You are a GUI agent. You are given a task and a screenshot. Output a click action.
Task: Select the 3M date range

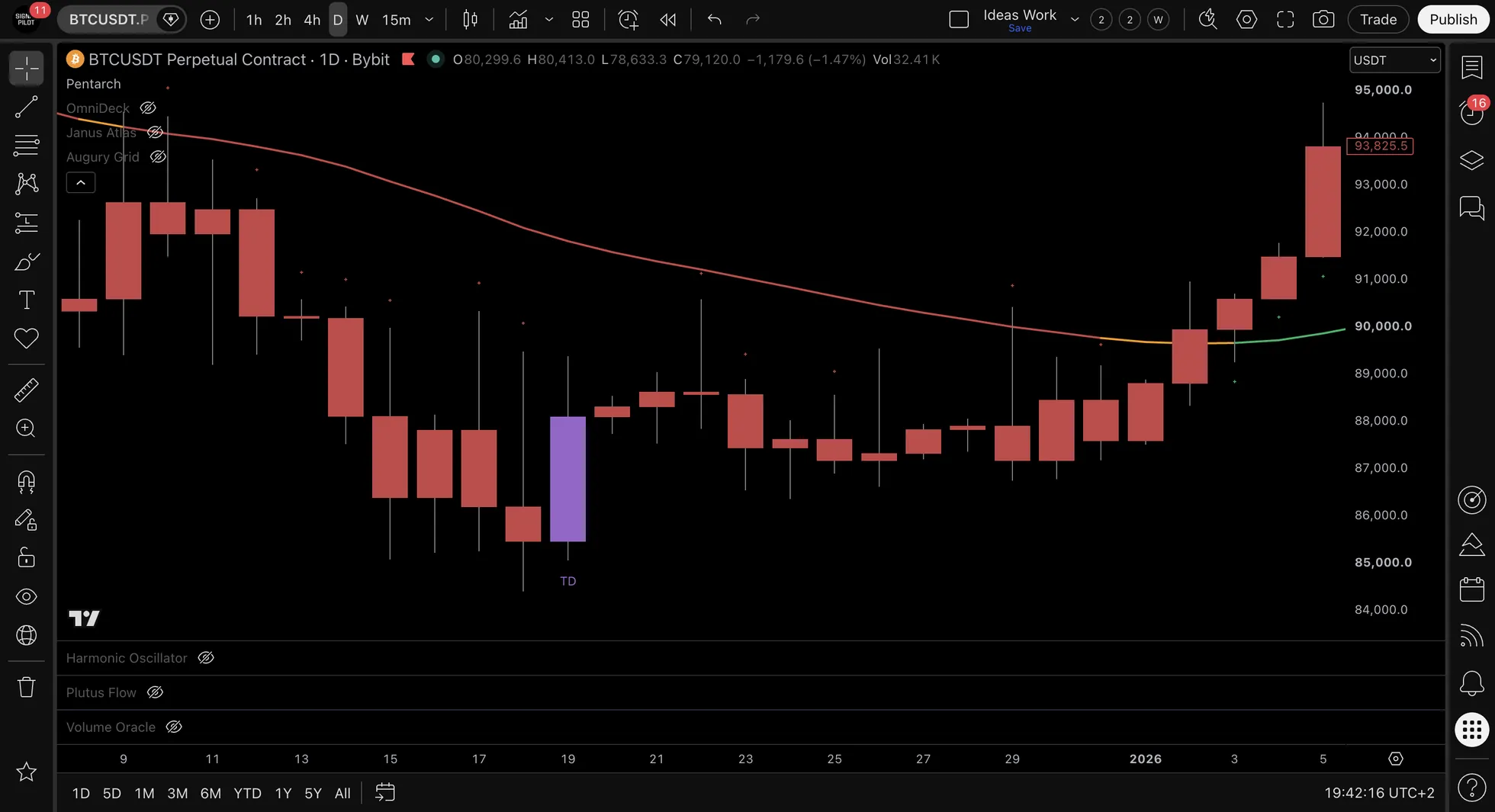point(178,793)
